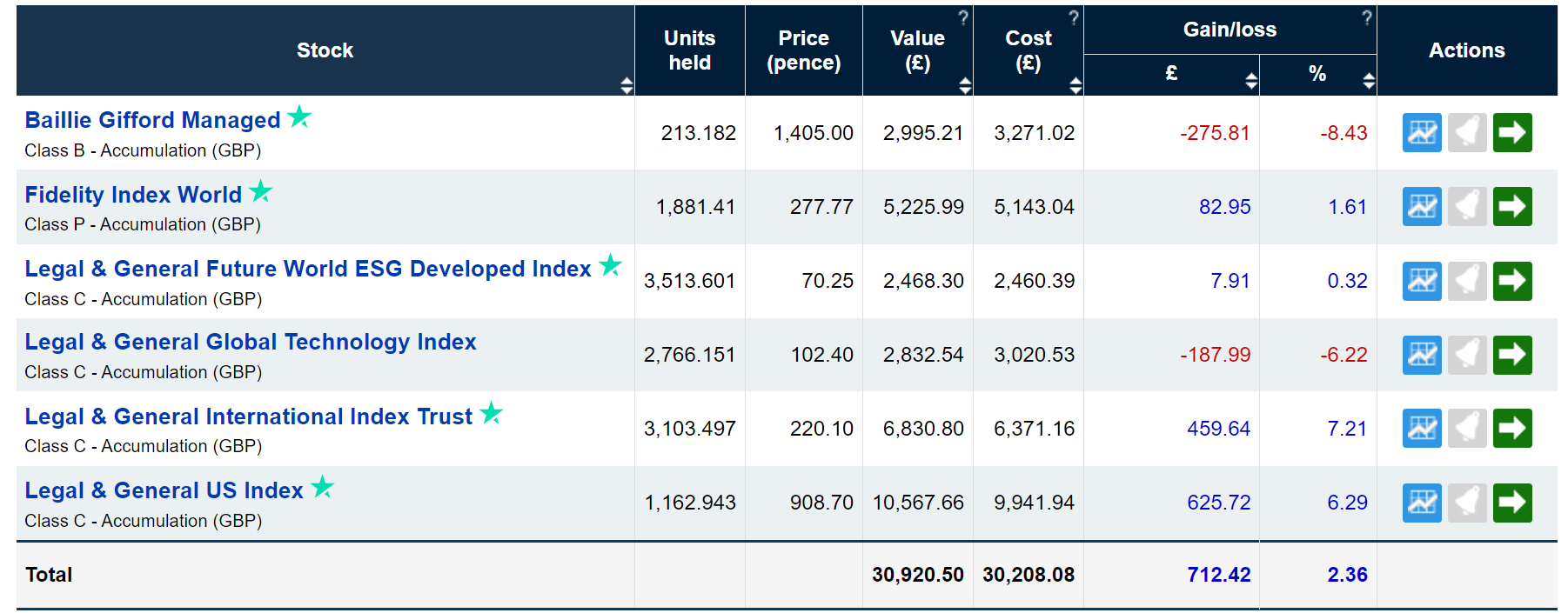Click the units value "1,162.943"
The height and width of the screenshot is (613, 1568).
[x=690, y=503]
